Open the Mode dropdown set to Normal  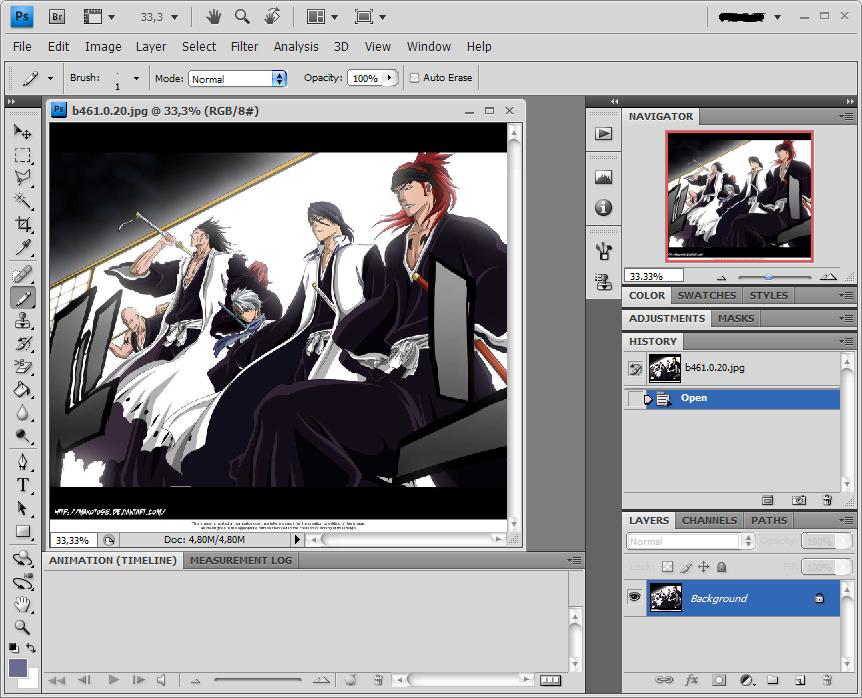click(237, 78)
